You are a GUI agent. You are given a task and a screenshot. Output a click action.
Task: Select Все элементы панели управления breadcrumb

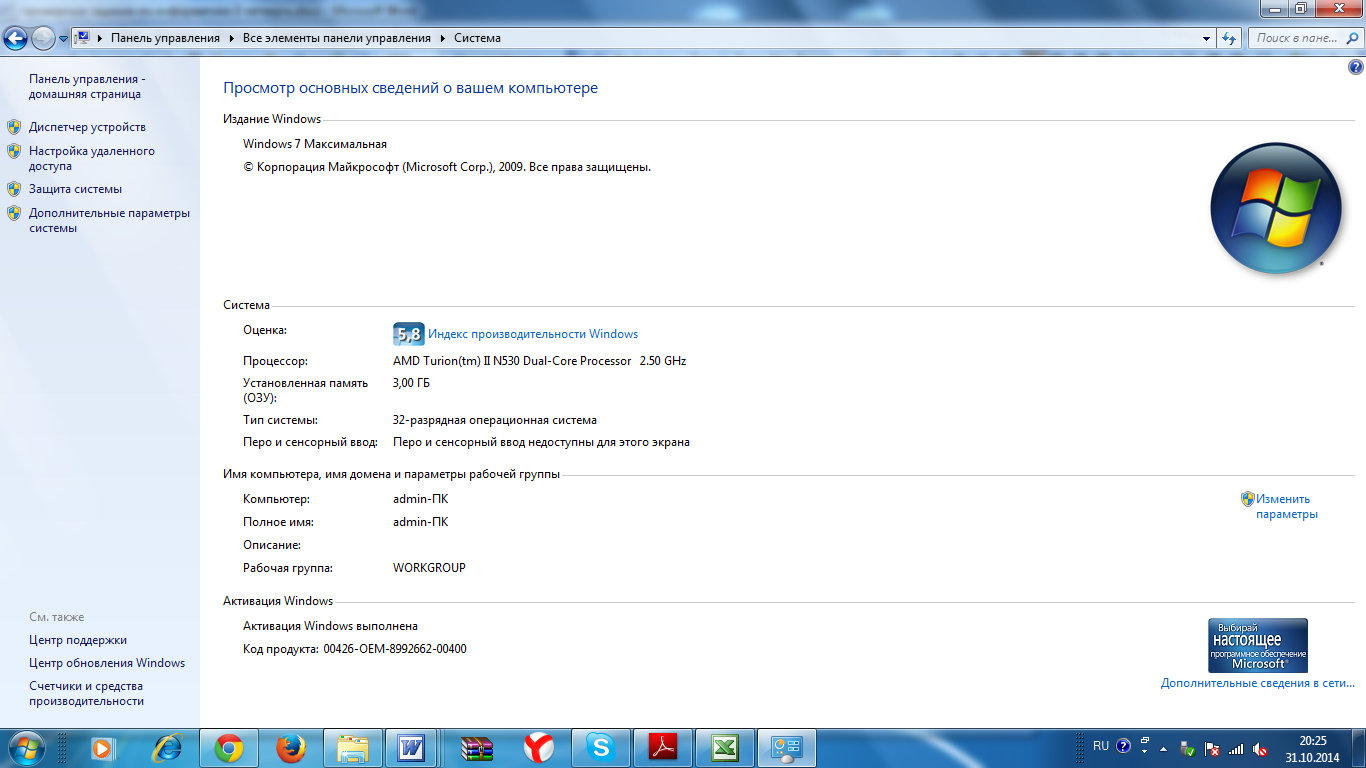click(x=337, y=38)
